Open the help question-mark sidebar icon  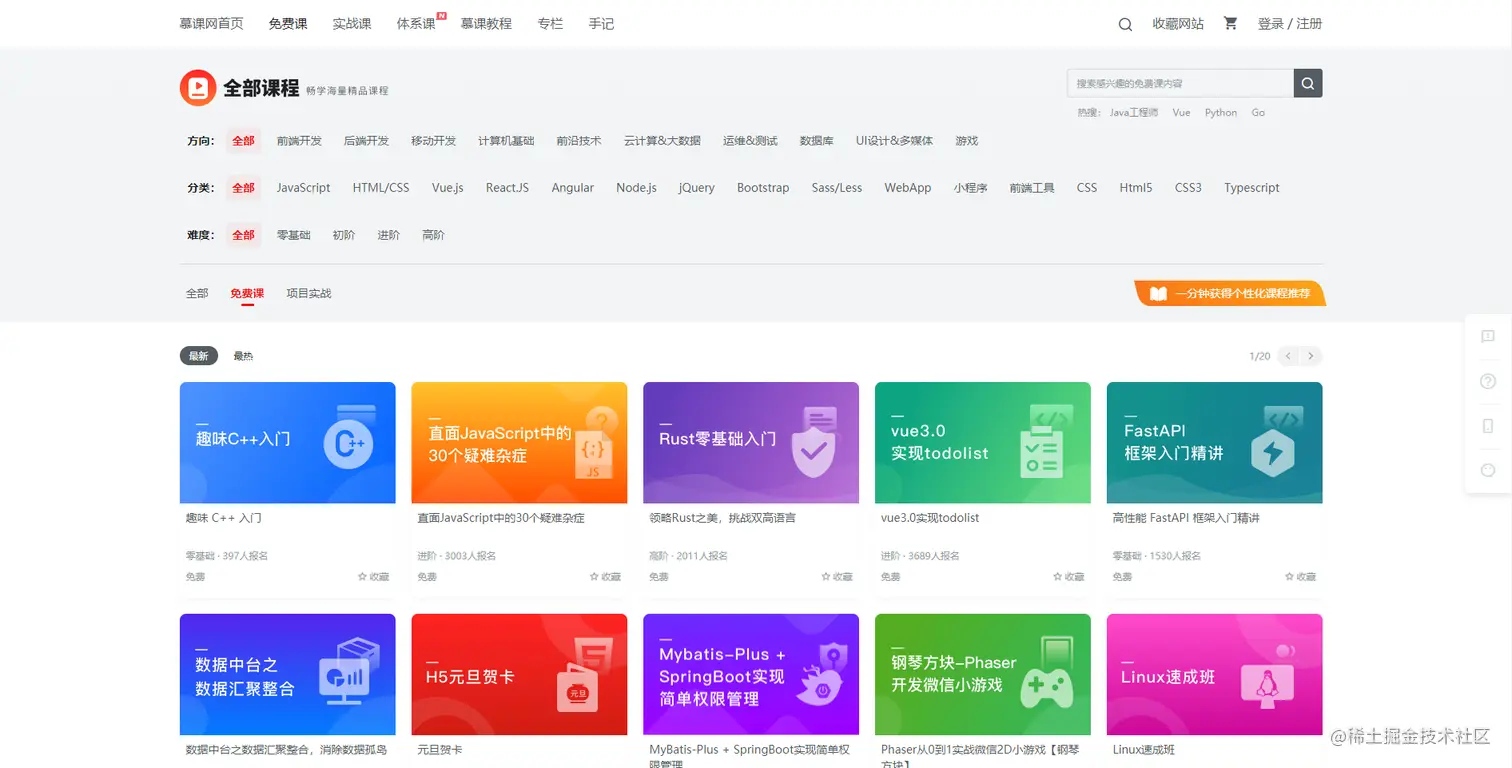(1488, 381)
